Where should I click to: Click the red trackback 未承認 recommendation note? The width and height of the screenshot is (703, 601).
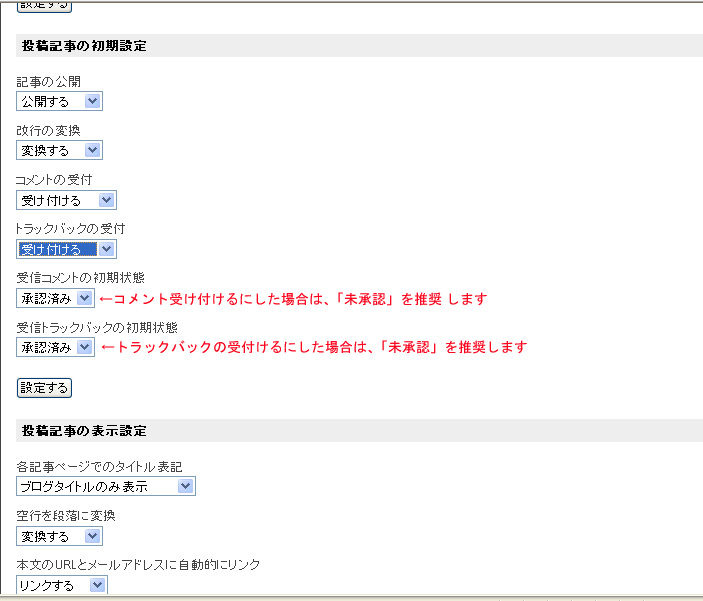[313, 348]
